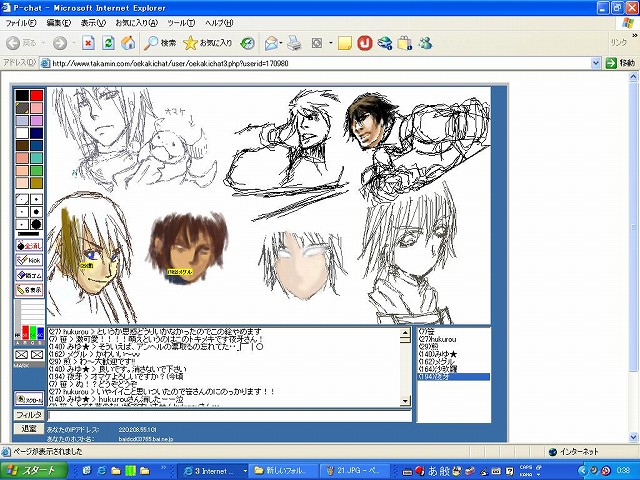Open the Tools (ツール) menu
Image resolution: width=640 pixels, height=480 pixels.
click(181, 23)
